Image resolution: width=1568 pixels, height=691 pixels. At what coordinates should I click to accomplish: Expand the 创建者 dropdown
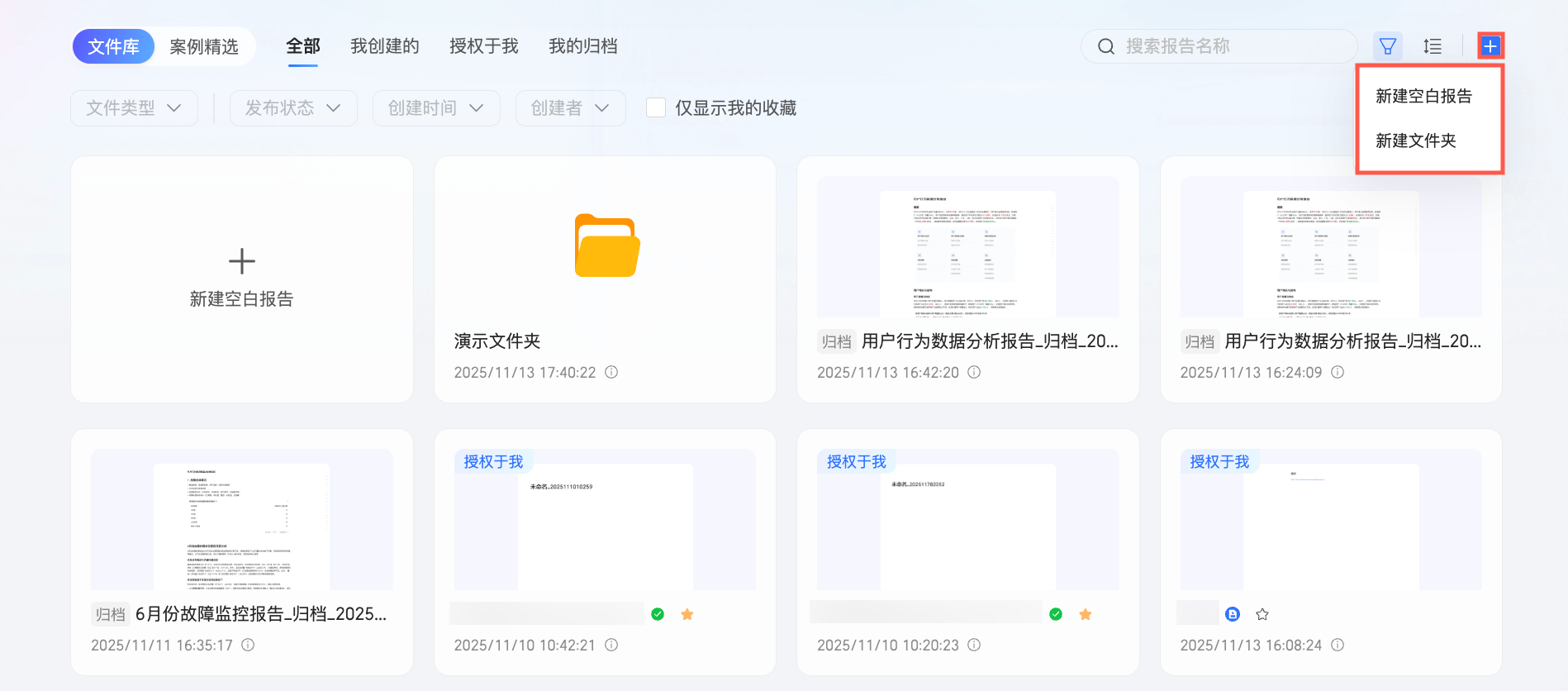click(x=571, y=108)
